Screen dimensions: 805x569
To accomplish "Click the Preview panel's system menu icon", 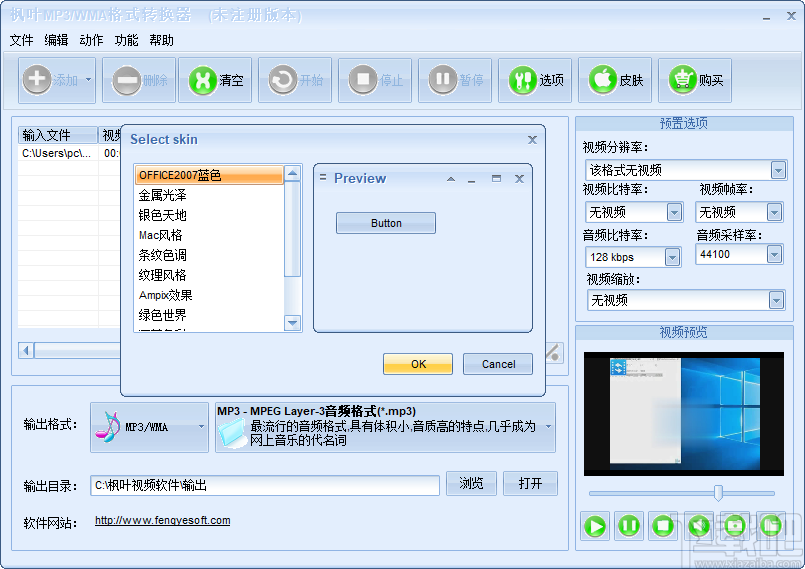I will pyautogui.click(x=323, y=178).
